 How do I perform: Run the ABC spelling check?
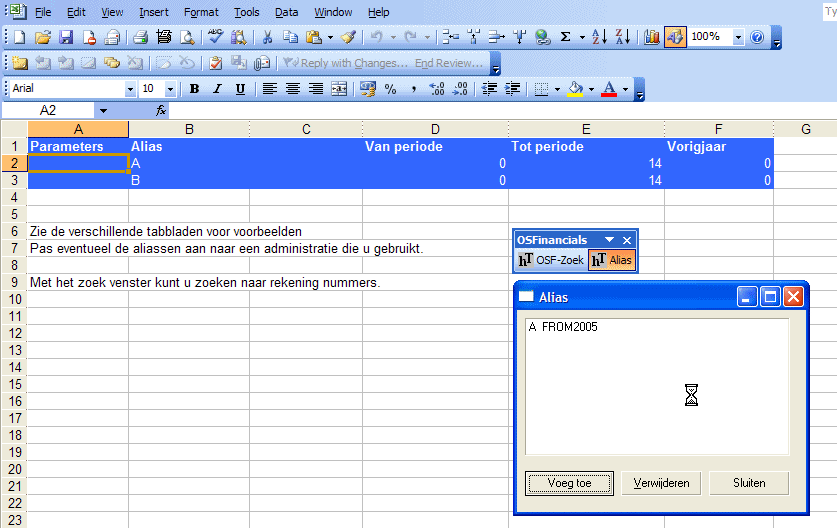click(216, 37)
